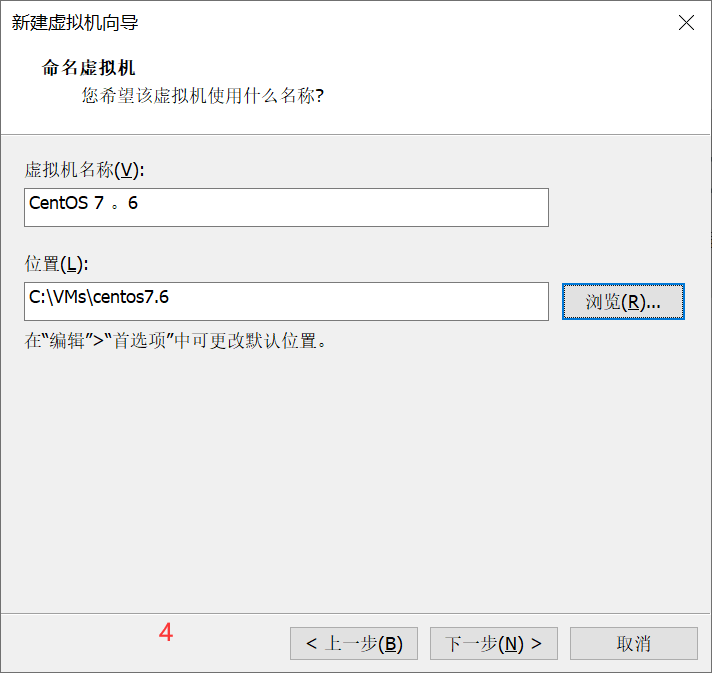The image size is (712, 673).
Task: Click the virtual machine name field containing CentOS 7
Action: pyautogui.click(x=286, y=208)
